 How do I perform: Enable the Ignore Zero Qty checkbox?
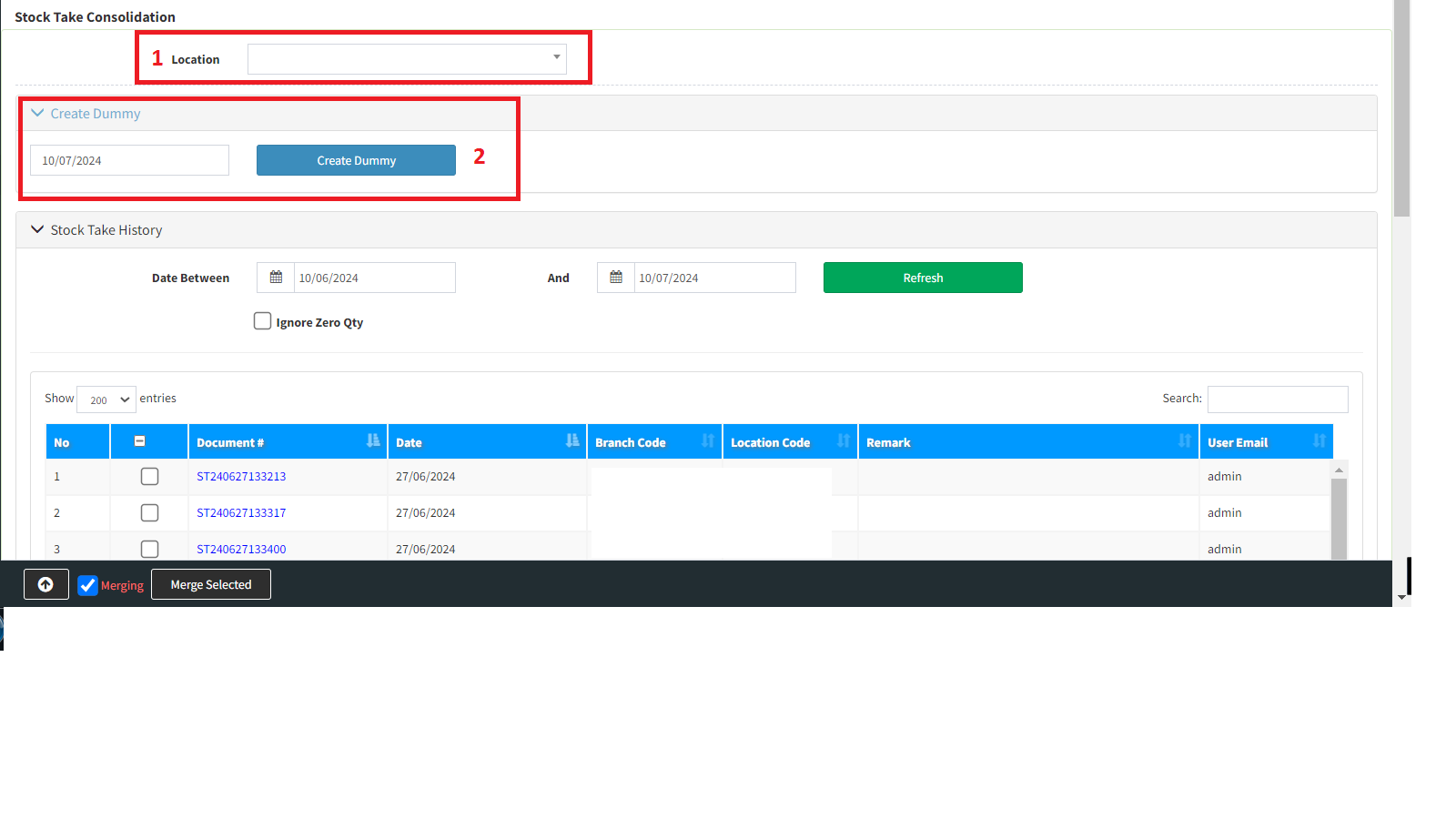(x=262, y=321)
